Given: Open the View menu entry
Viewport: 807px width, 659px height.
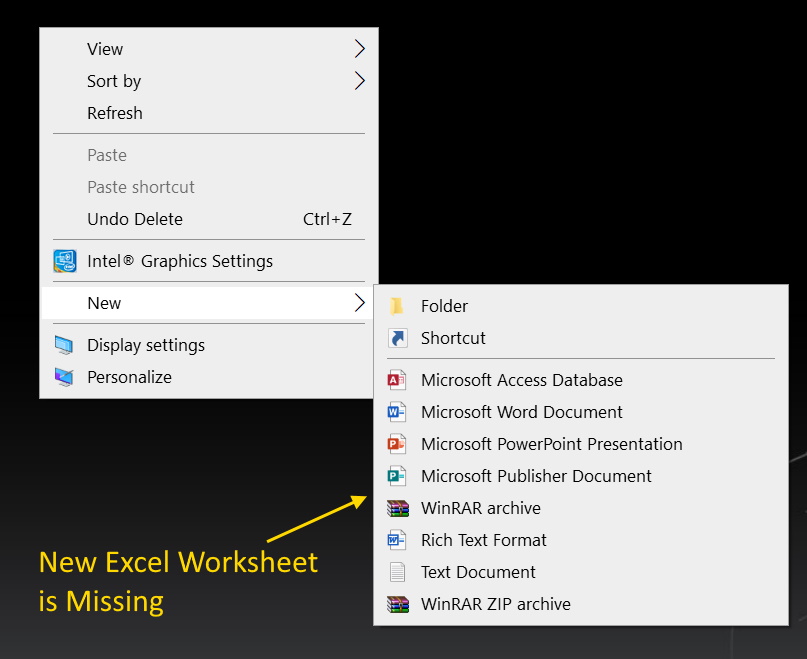Looking at the screenshot, I should click(x=209, y=49).
